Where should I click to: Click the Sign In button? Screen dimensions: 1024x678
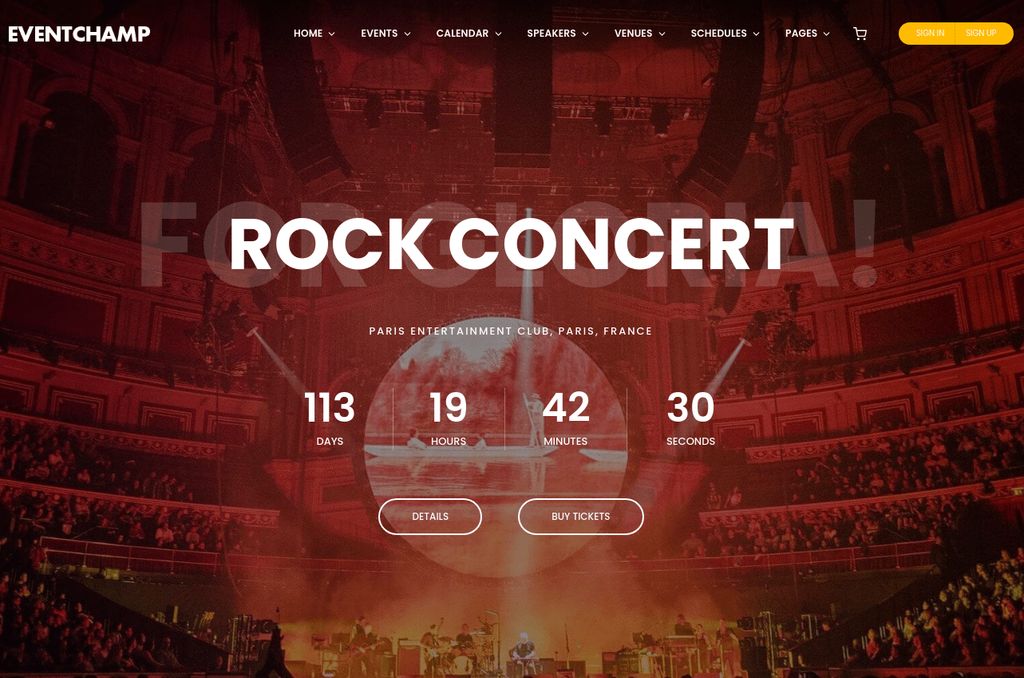coord(929,33)
